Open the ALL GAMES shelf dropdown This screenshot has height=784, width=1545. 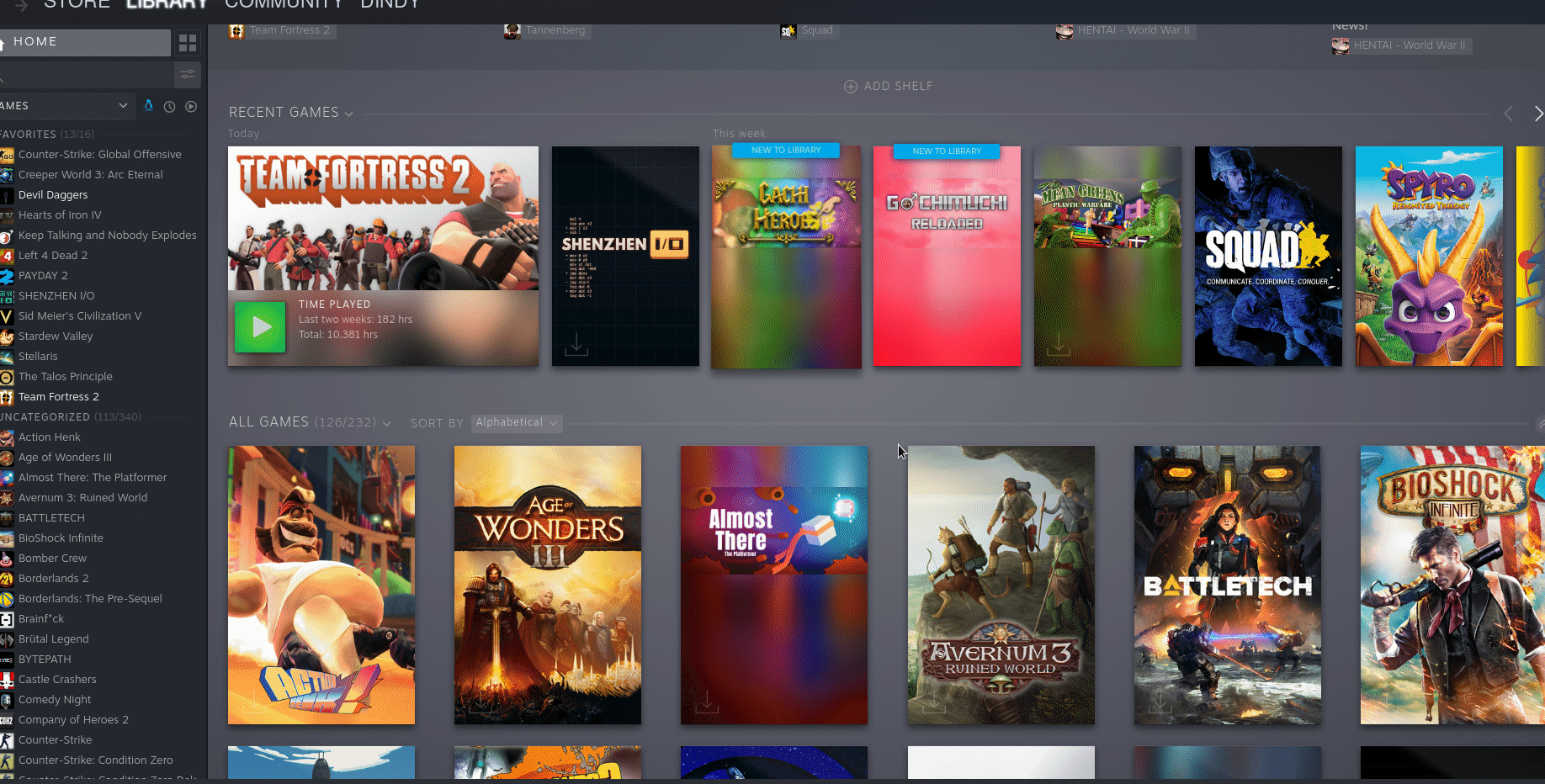tap(386, 423)
